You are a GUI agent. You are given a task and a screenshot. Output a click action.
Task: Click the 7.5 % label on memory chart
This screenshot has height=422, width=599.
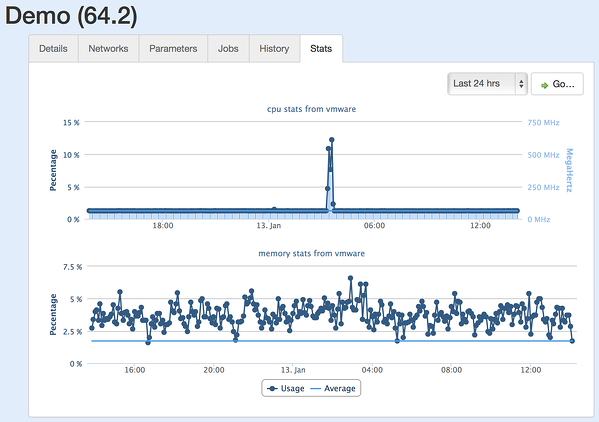tap(73, 267)
